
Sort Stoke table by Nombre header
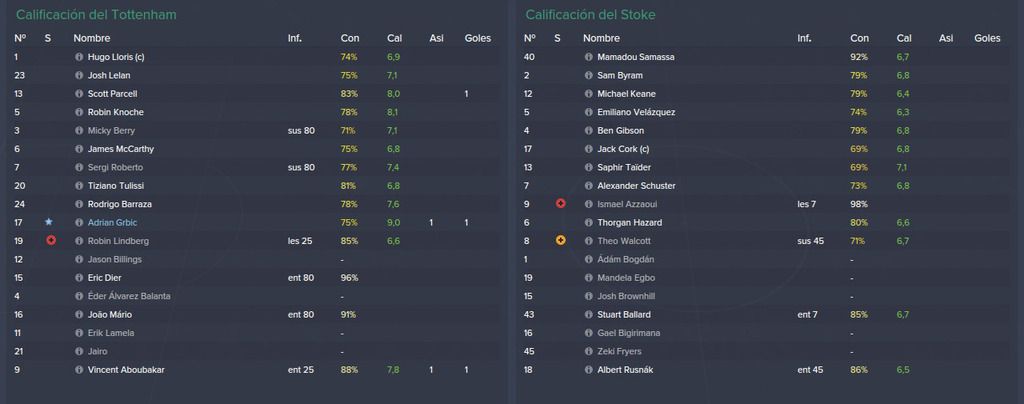tap(601, 39)
